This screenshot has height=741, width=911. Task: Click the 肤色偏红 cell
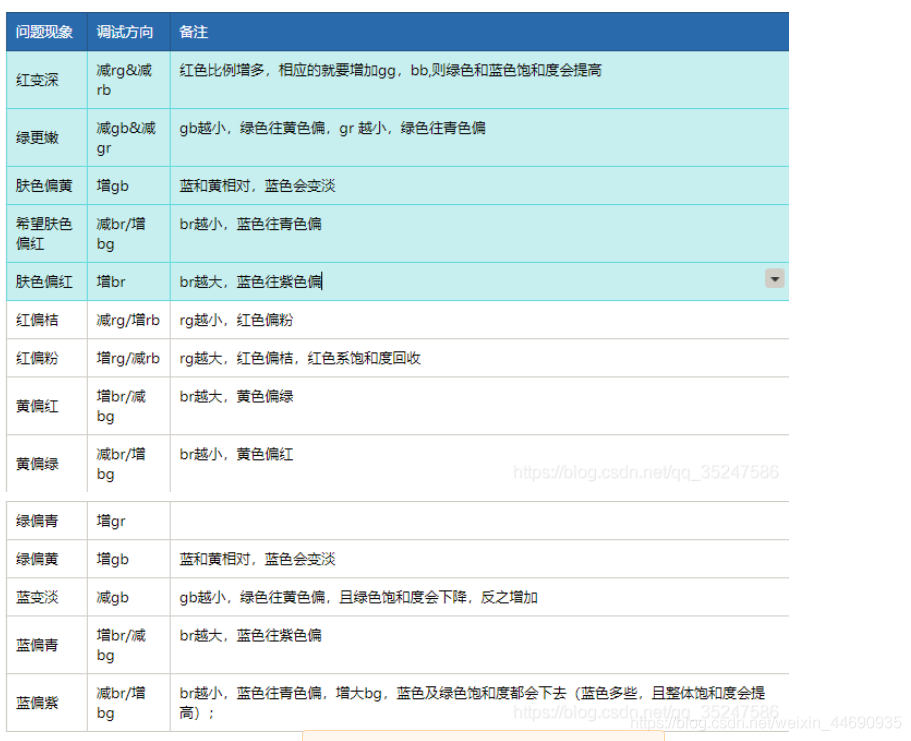click(44, 282)
